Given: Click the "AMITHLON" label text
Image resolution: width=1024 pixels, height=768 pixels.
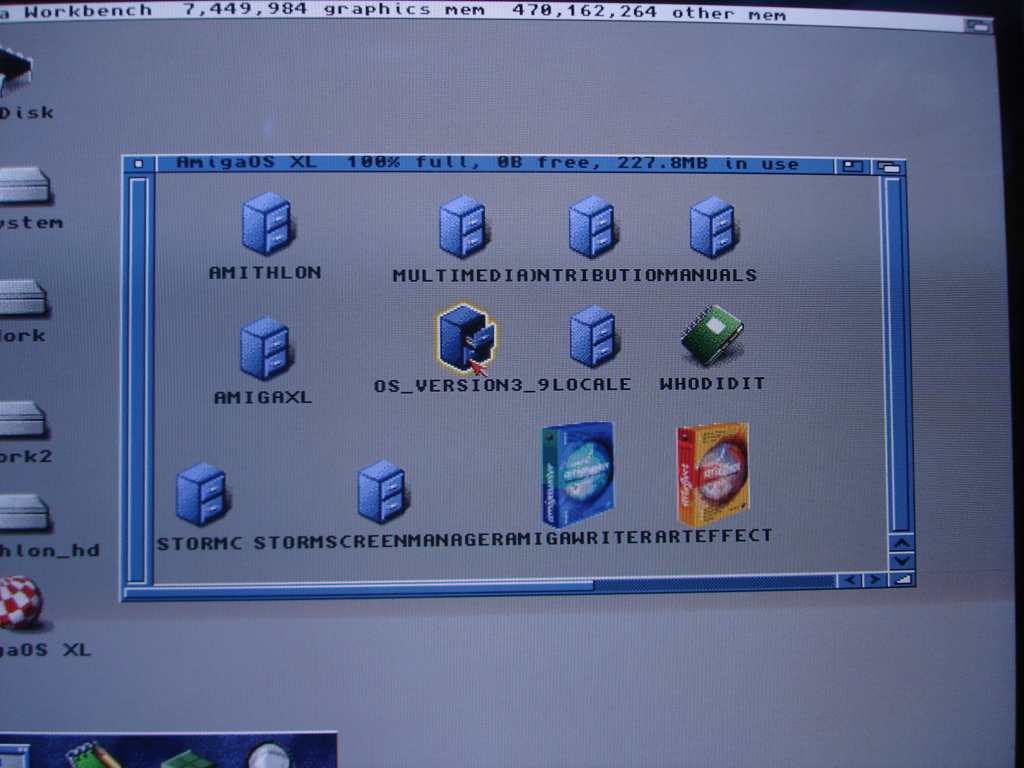Looking at the screenshot, I should 264,272.
